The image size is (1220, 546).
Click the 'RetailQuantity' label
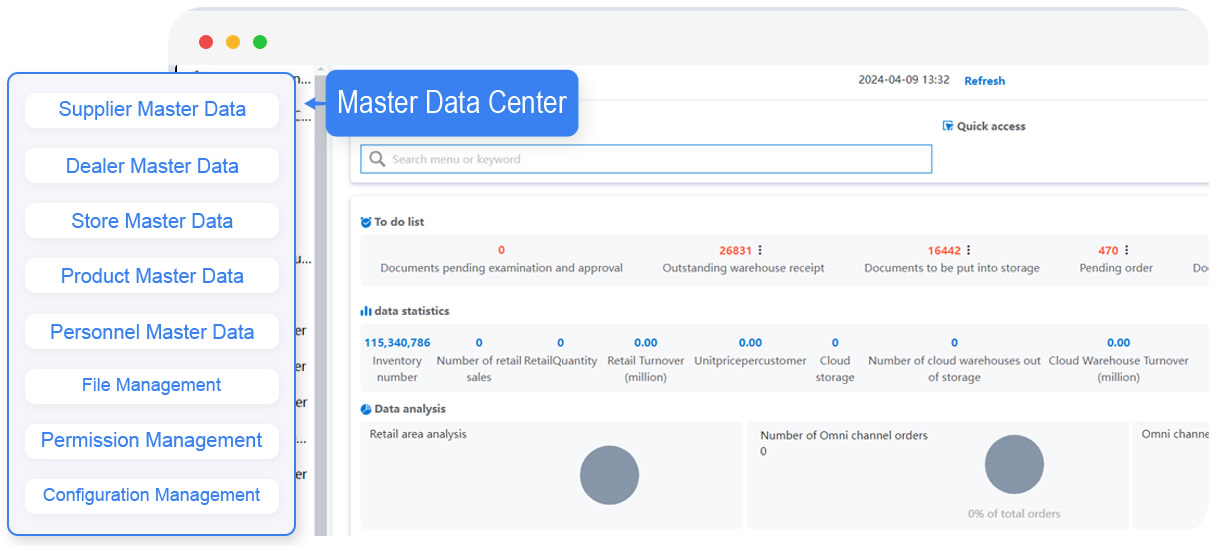tap(561, 361)
